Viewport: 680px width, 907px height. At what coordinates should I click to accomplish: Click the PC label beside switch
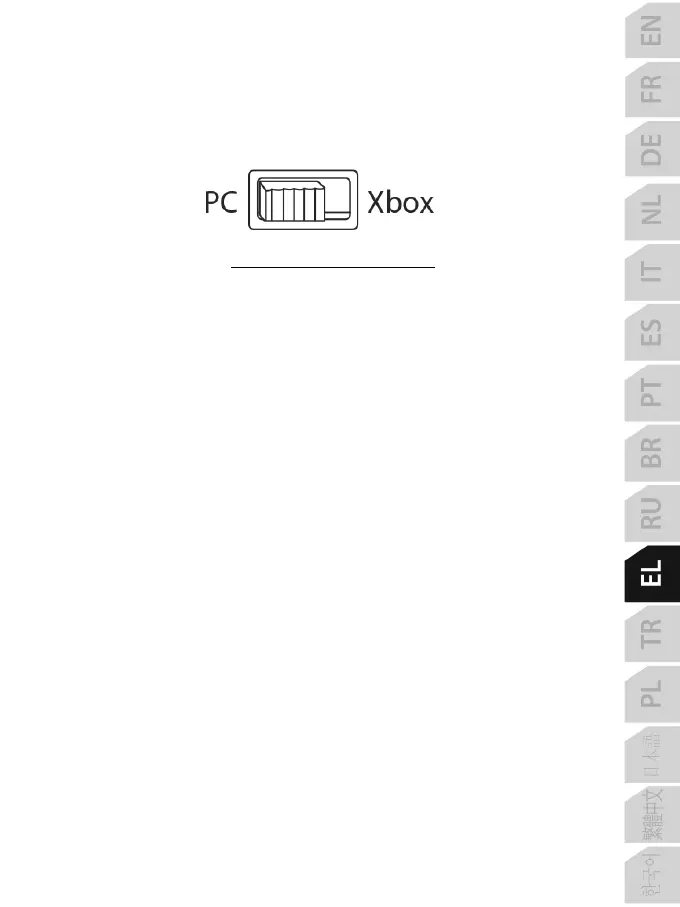tap(221, 202)
